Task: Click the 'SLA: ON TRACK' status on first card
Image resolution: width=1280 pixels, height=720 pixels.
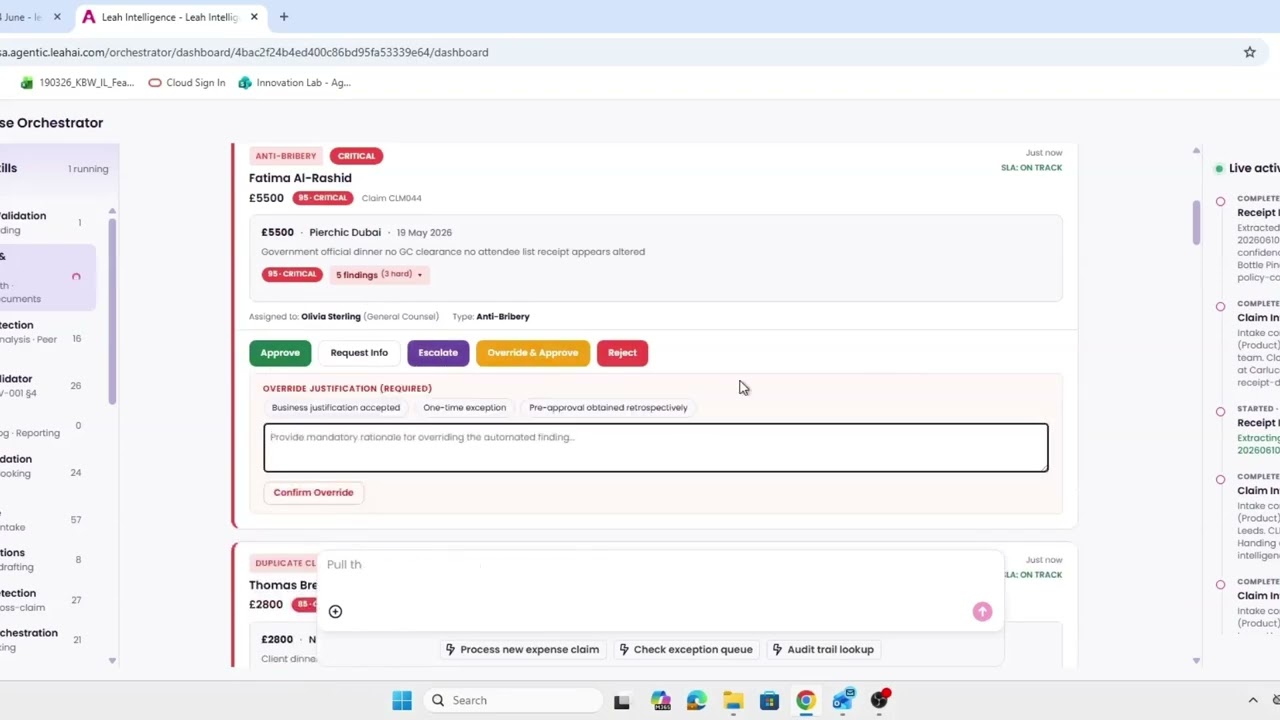Action: (1031, 167)
